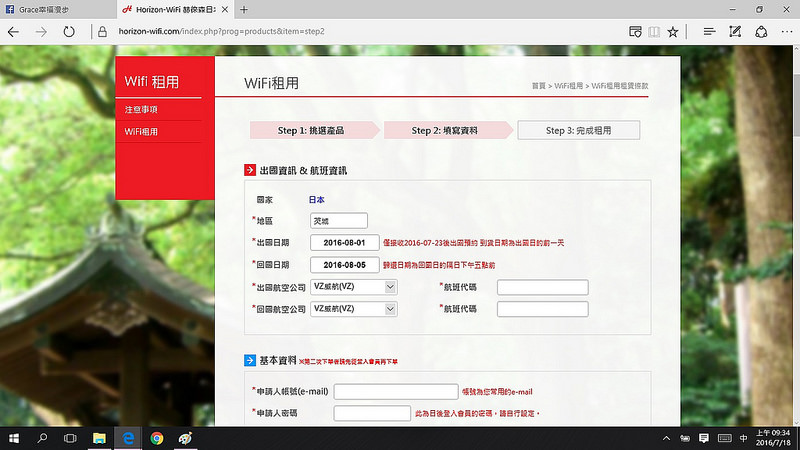Image resolution: width=800 pixels, height=450 pixels.
Task: Go to Step 1 挑選產品
Action: click(315, 131)
